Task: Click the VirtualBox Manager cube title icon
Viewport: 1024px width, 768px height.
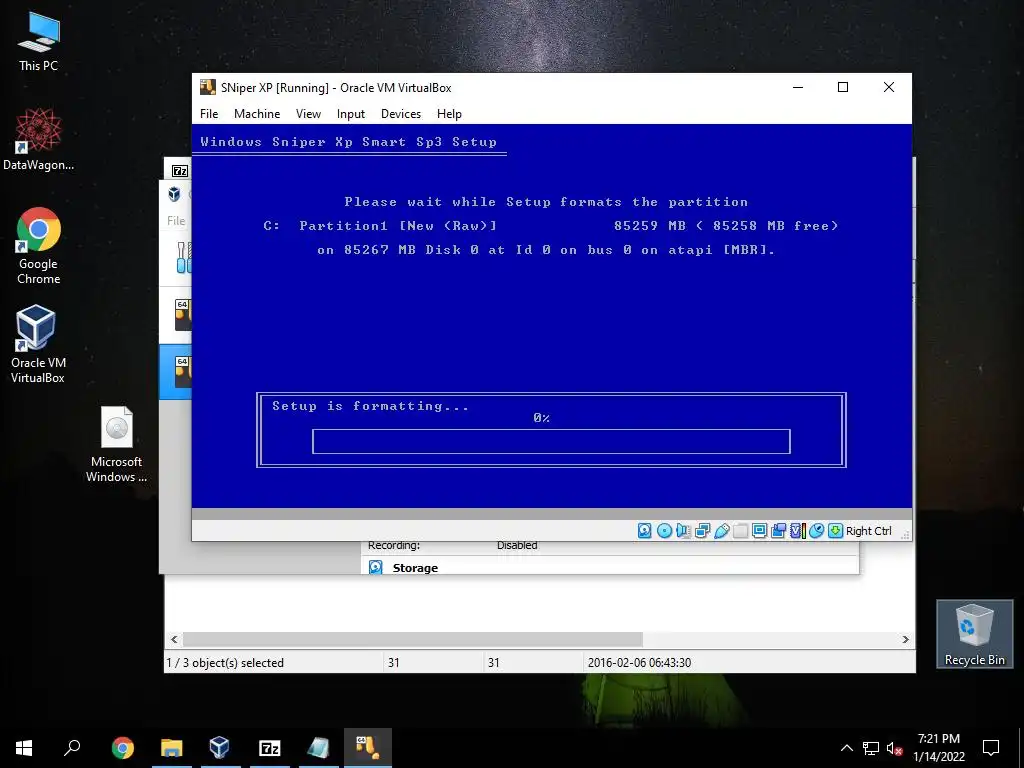Action: (174, 194)
